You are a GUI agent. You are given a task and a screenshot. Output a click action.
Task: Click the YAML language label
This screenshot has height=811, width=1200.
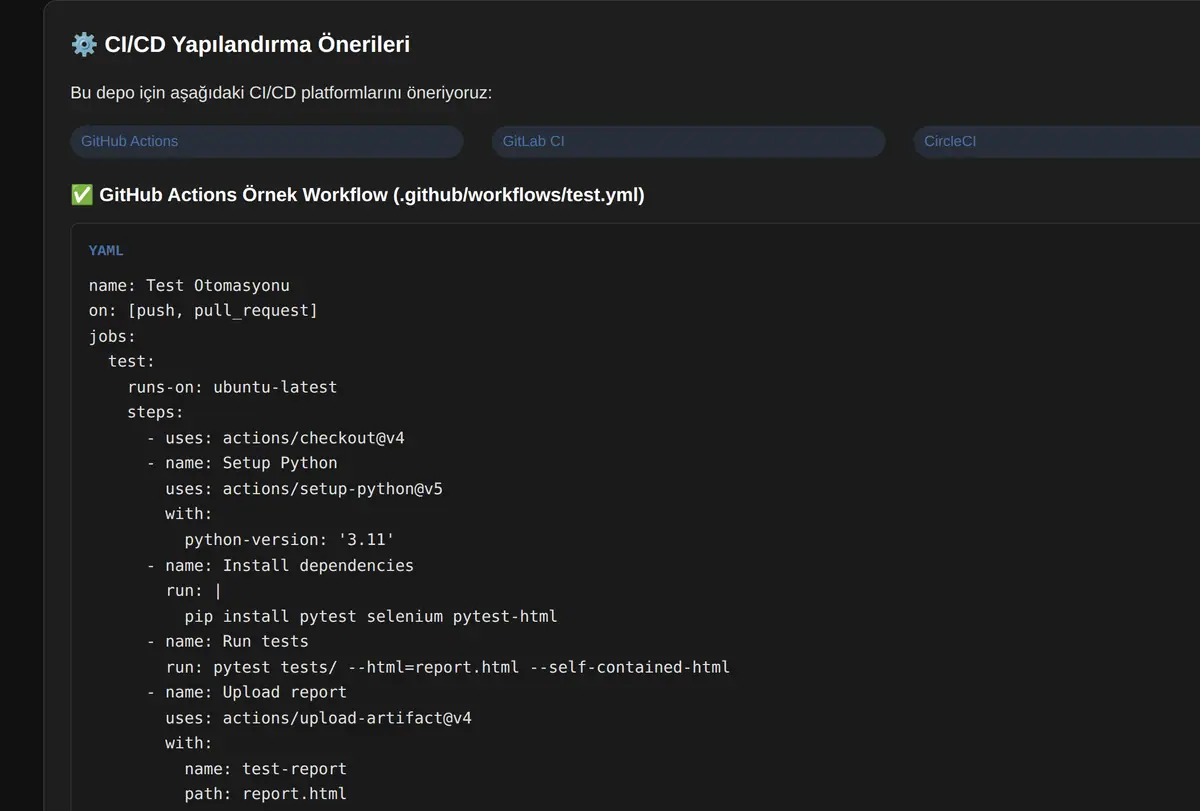(106, 250)
